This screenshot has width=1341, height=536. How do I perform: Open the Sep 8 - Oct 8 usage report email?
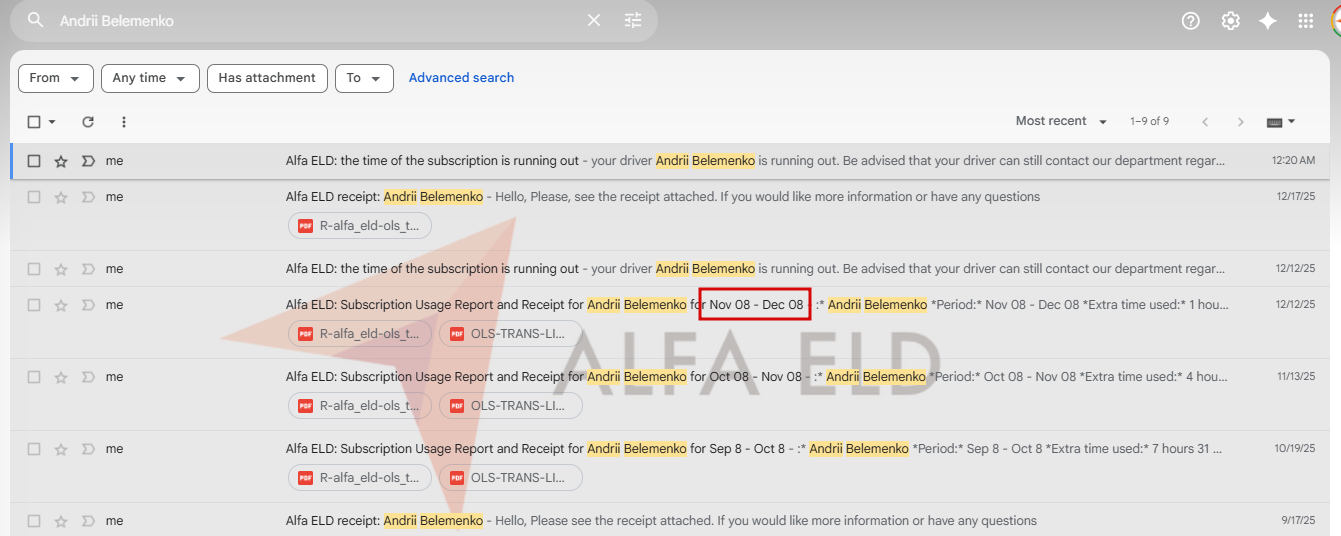pos(670,467)
